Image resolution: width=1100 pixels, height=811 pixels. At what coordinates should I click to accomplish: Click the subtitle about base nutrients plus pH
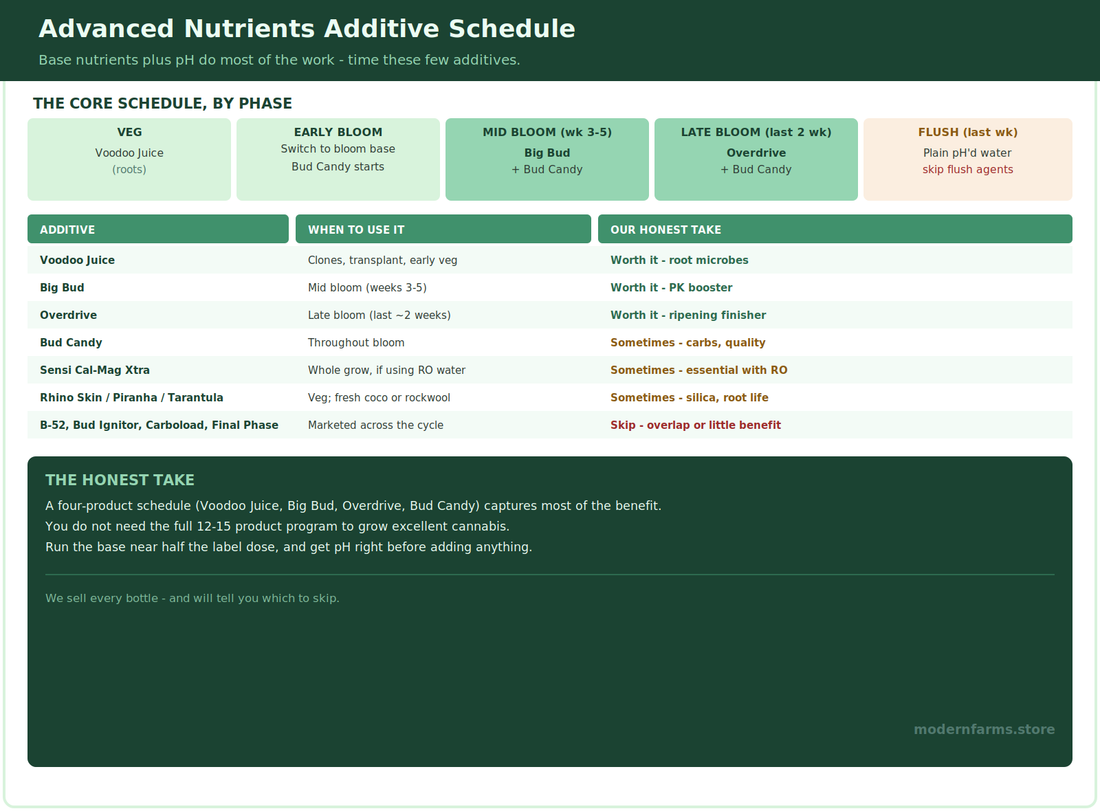coord(279,60)
